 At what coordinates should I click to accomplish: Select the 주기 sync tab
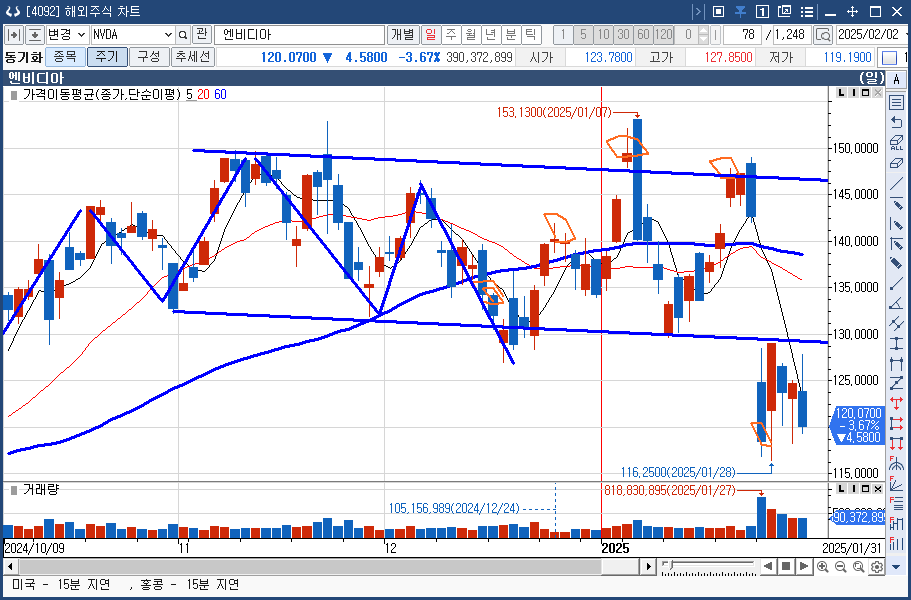(x=107, y=57)
